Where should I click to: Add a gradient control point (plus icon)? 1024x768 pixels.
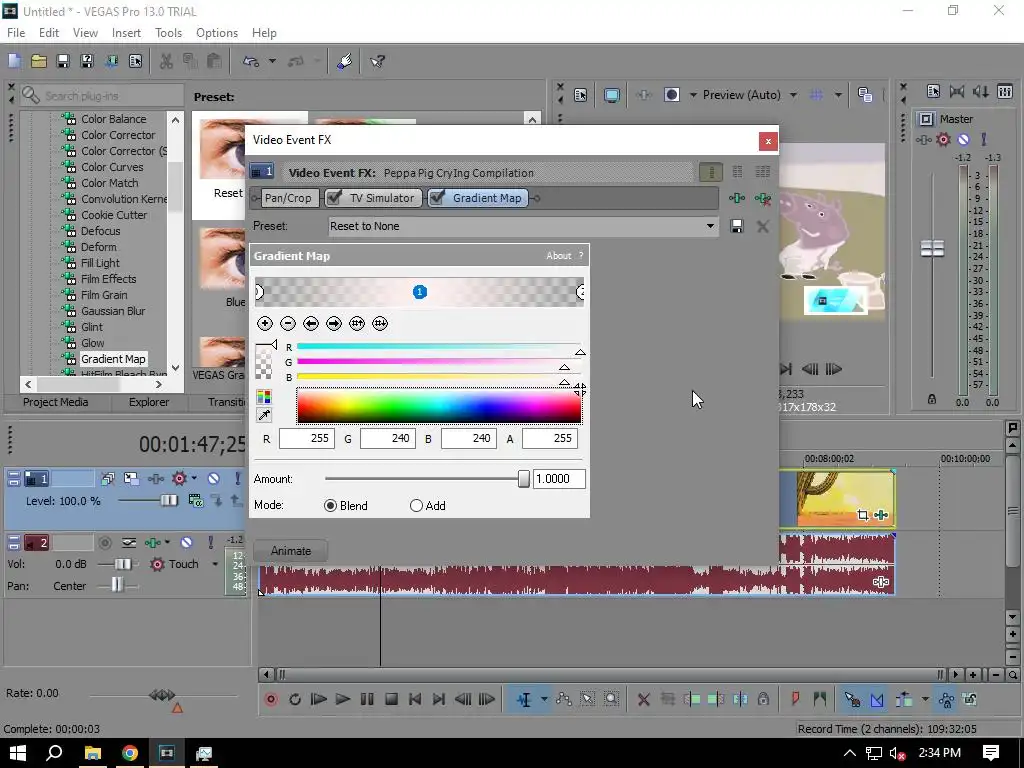click(264, 323)
